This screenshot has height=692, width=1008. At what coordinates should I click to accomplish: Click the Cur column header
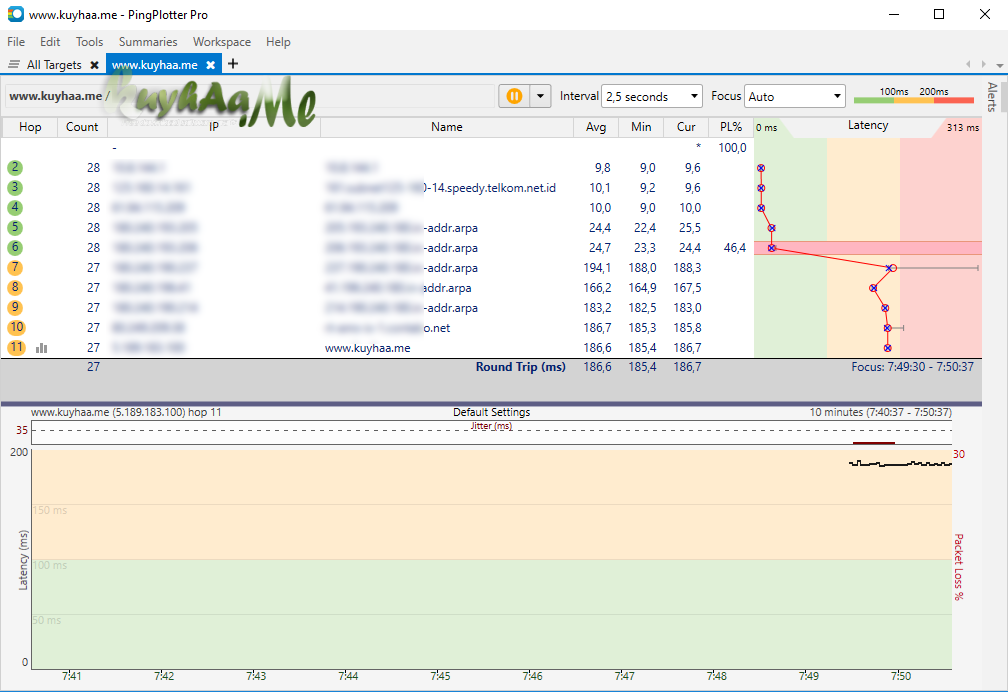pos(686,127)
